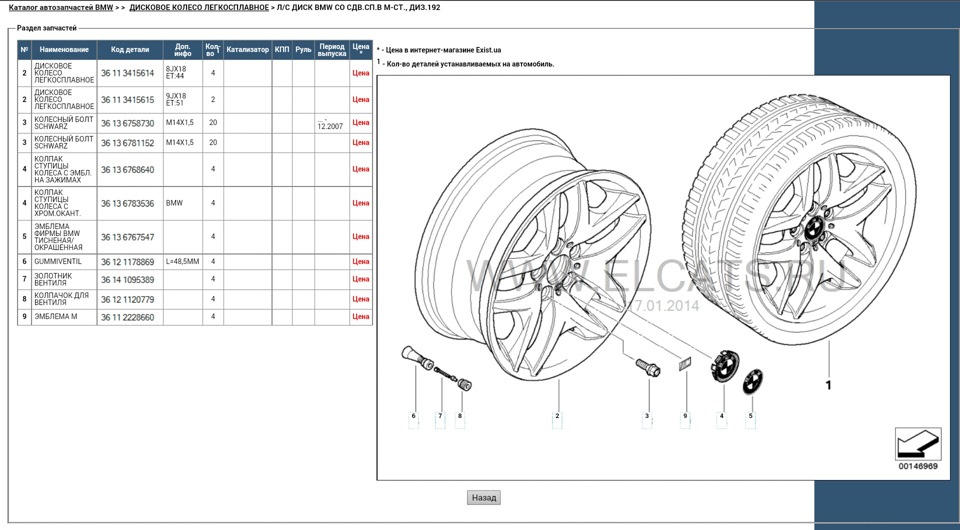Click the Руль column header

pyautogui.click(x=304, y=50)
